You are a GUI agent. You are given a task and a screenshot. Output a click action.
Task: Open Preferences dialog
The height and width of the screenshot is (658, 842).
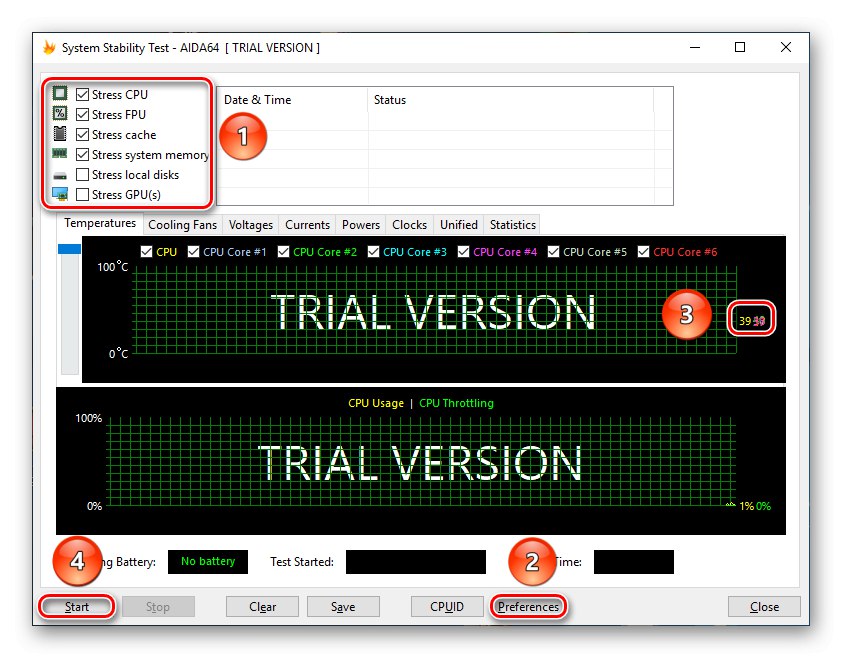[x=528, y=607]
